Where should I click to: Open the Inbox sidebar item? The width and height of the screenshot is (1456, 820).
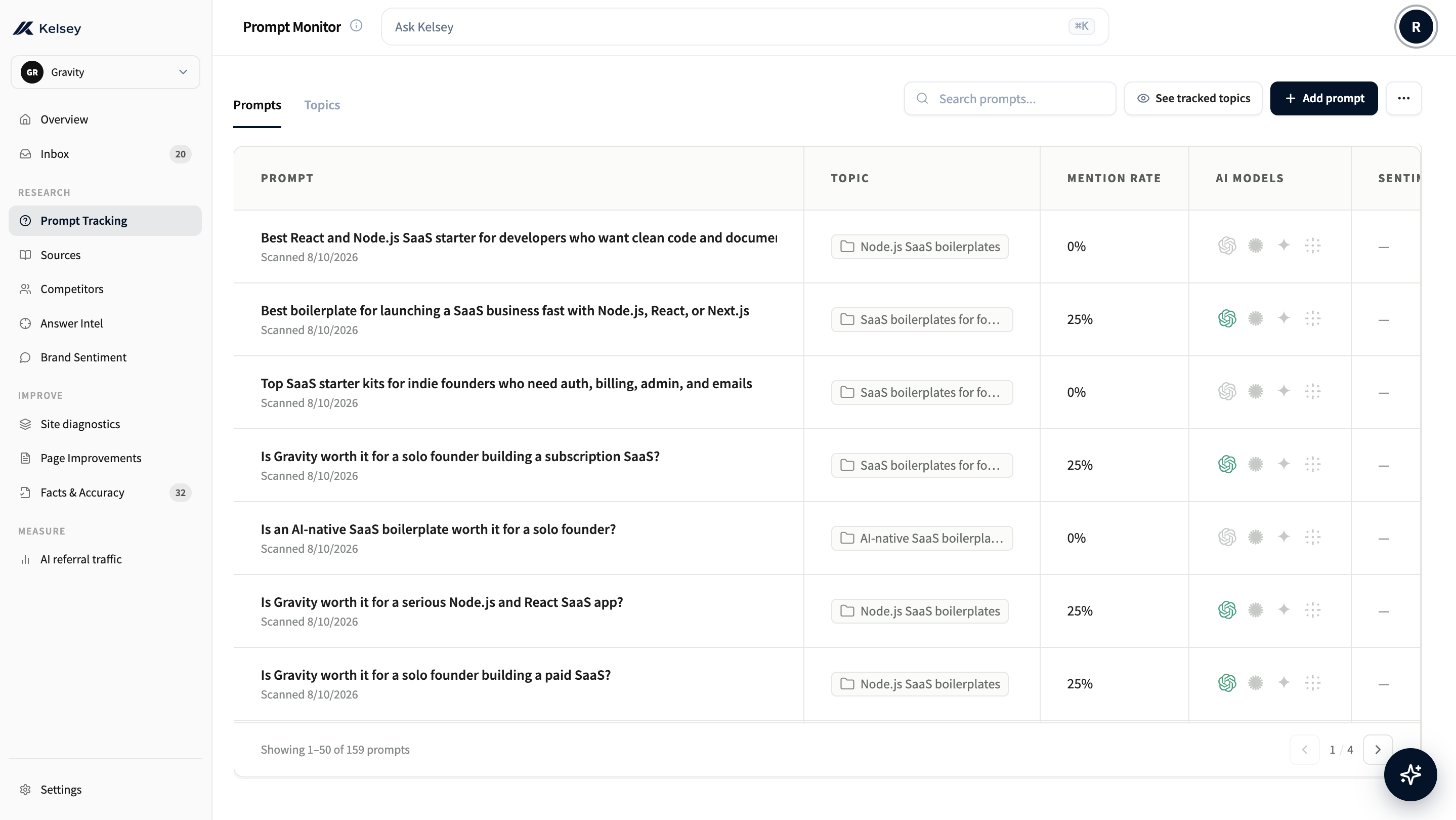pos(105,154)
